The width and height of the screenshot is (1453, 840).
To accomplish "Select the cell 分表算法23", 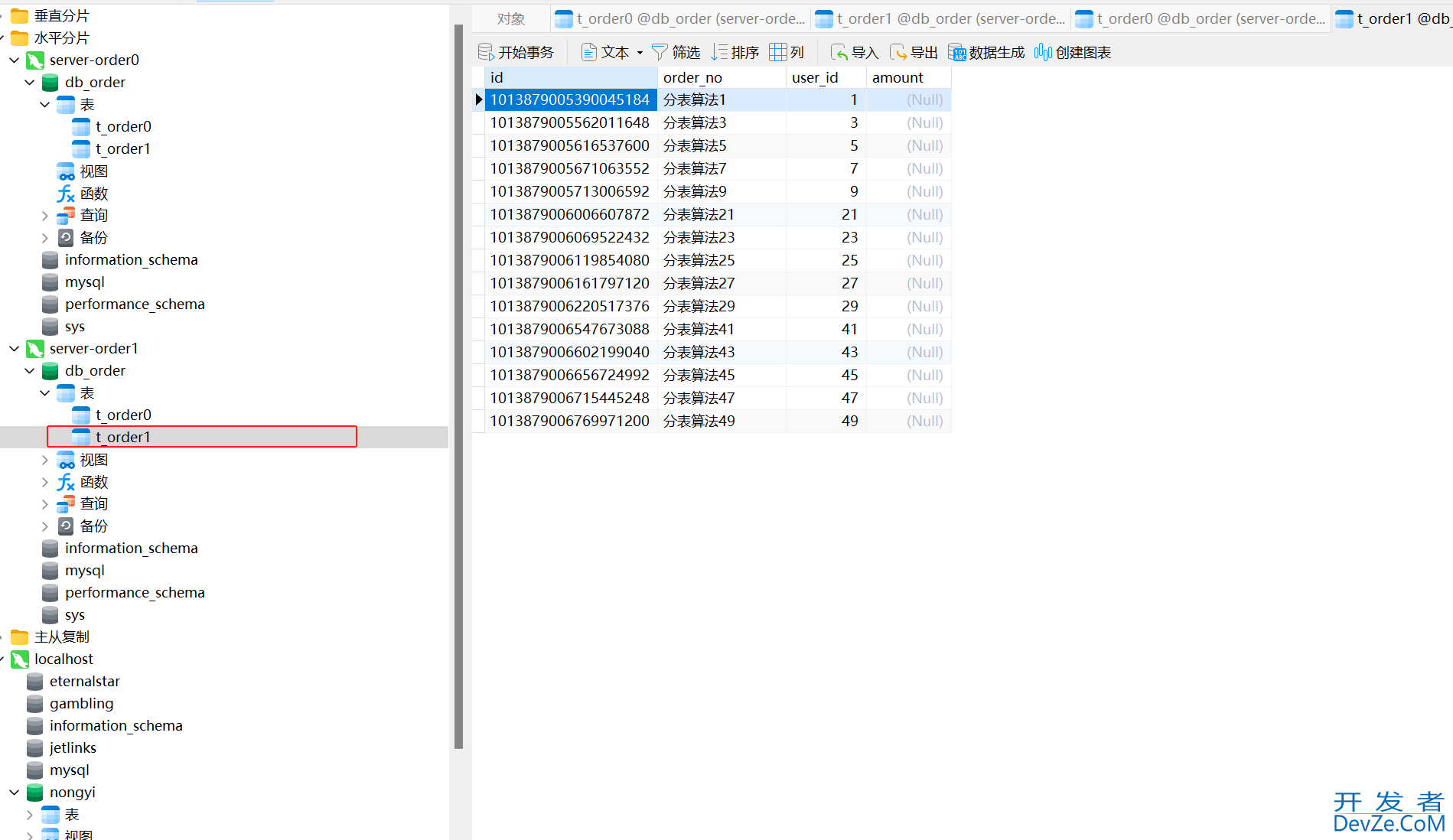I will (x=722, y=237).
